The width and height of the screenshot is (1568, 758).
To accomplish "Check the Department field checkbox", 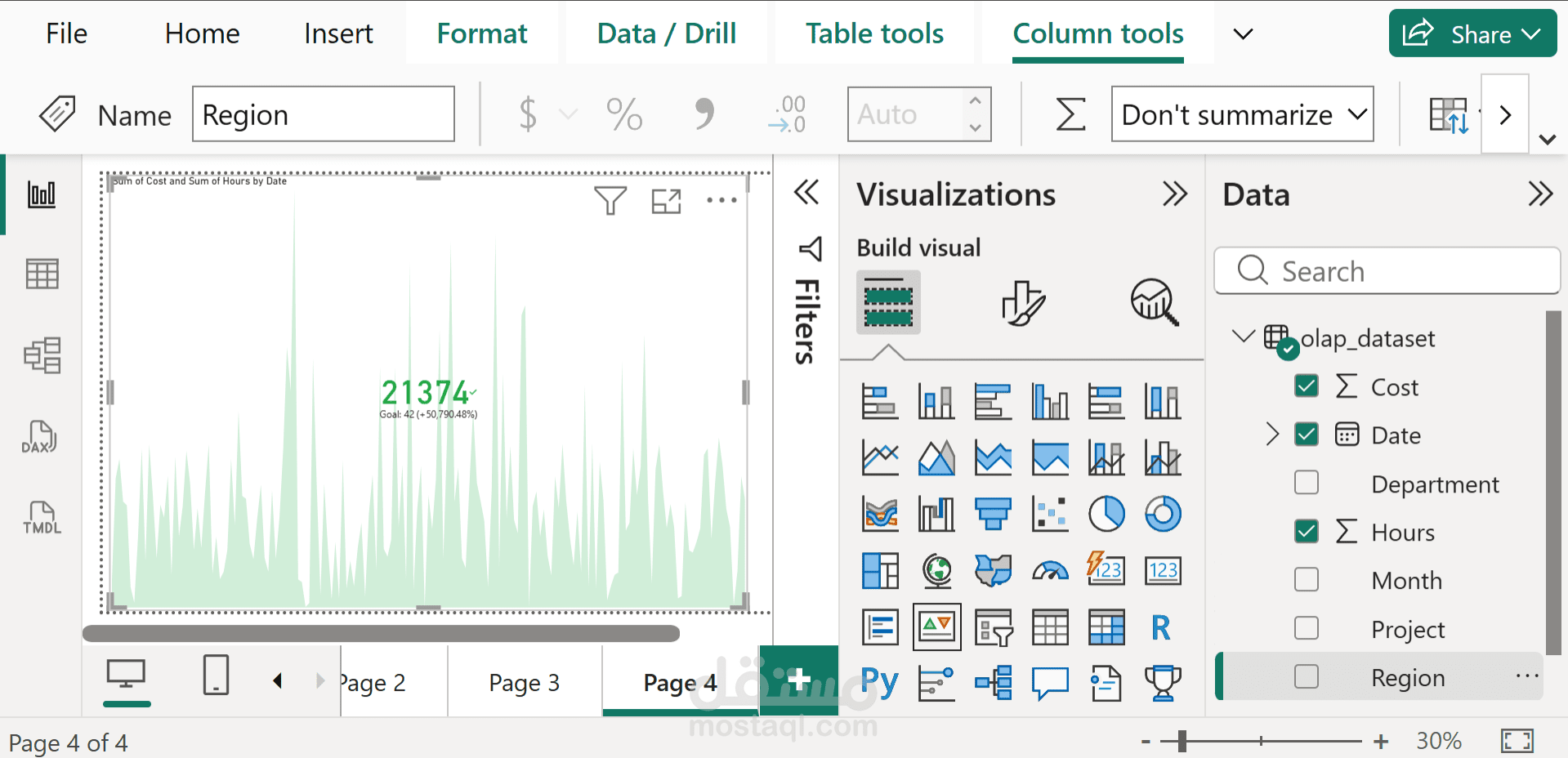I will [1306, 483].
